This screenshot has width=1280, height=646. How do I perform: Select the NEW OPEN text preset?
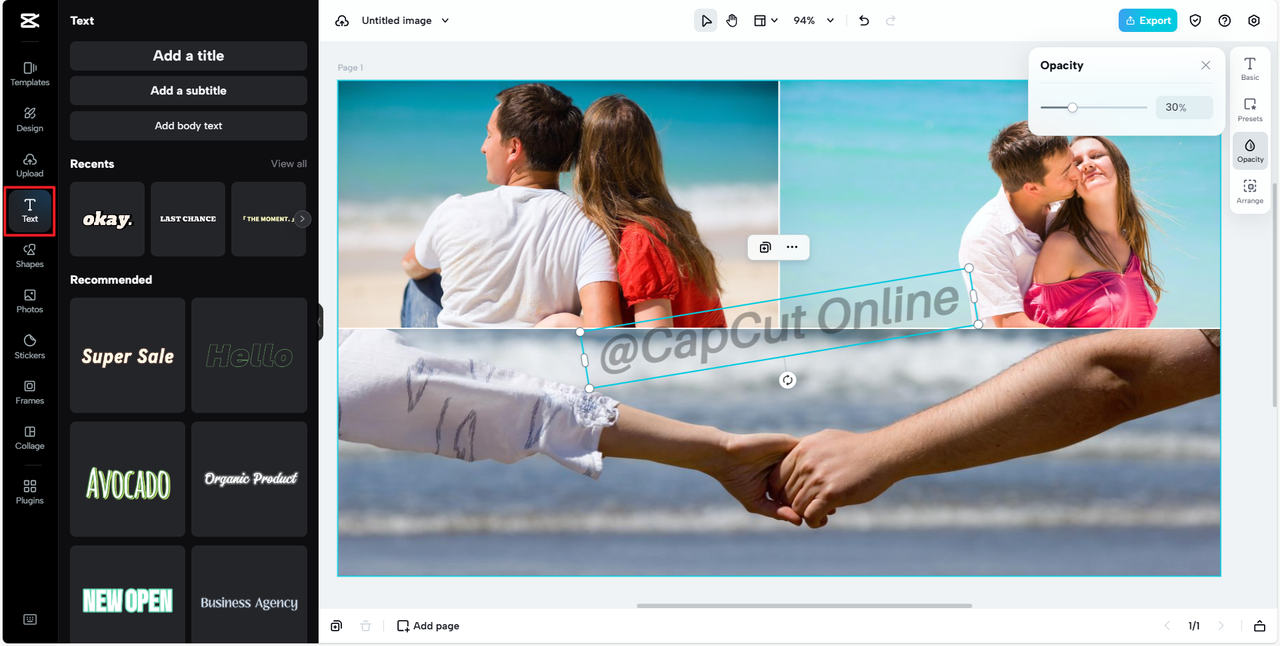128,595
